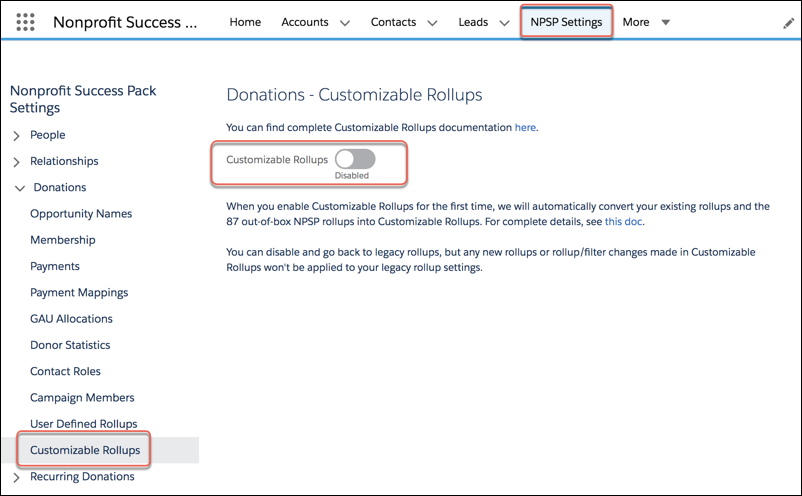Open the Contacts dropdown chevron

tap(432, 23)
